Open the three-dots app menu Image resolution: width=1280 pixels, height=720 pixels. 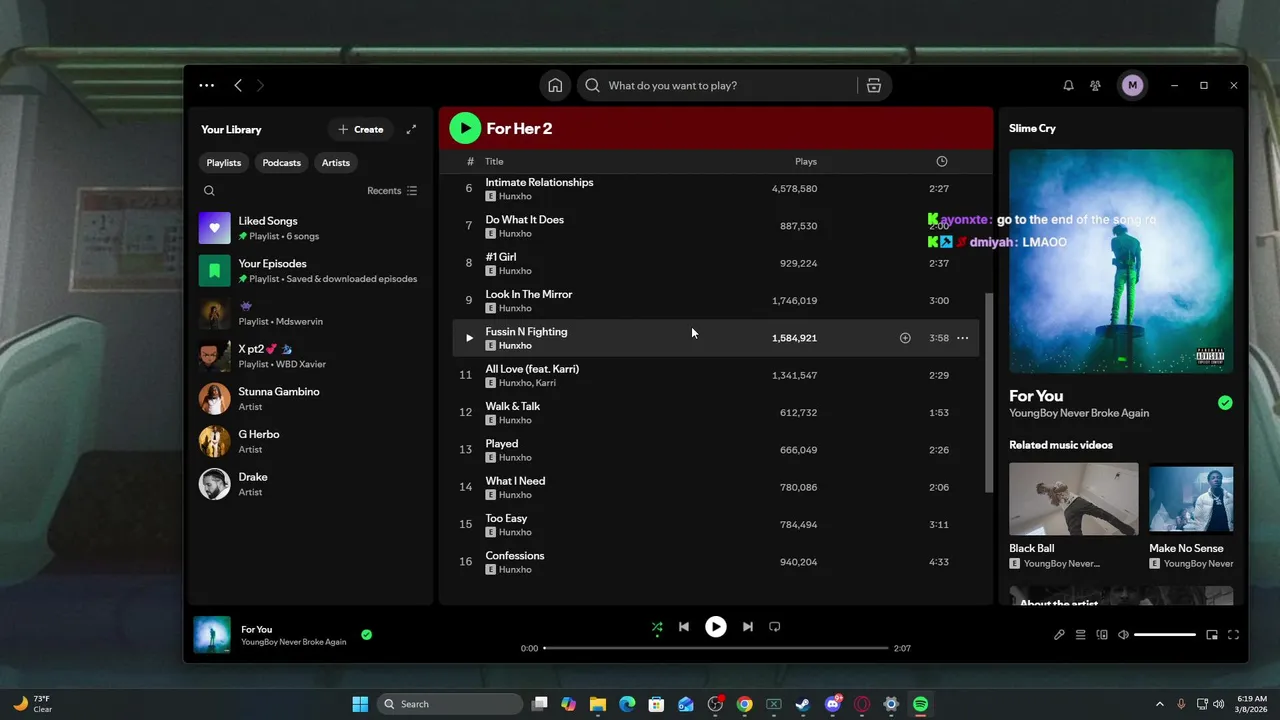[x=206, y=86]
